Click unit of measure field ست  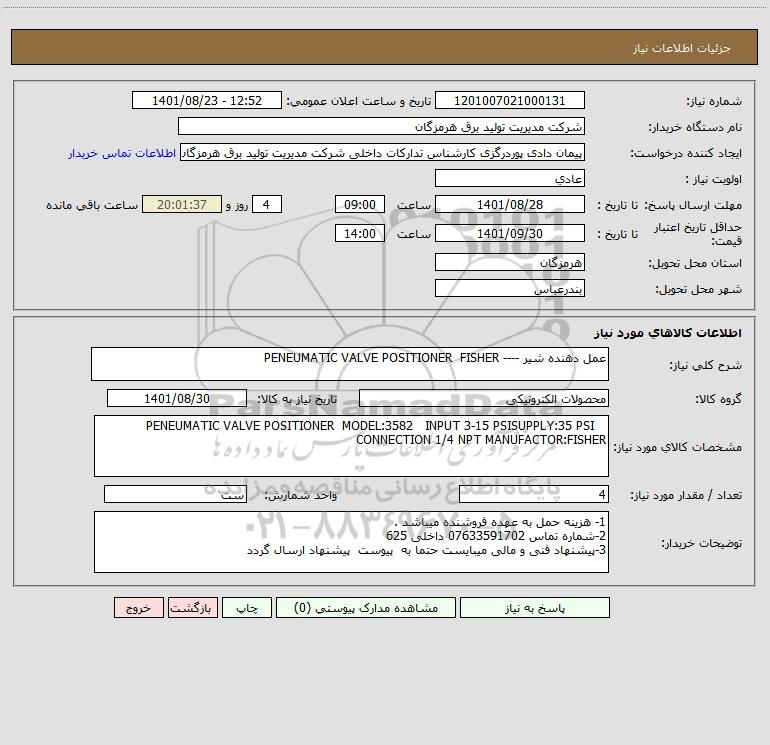point(175,495)
